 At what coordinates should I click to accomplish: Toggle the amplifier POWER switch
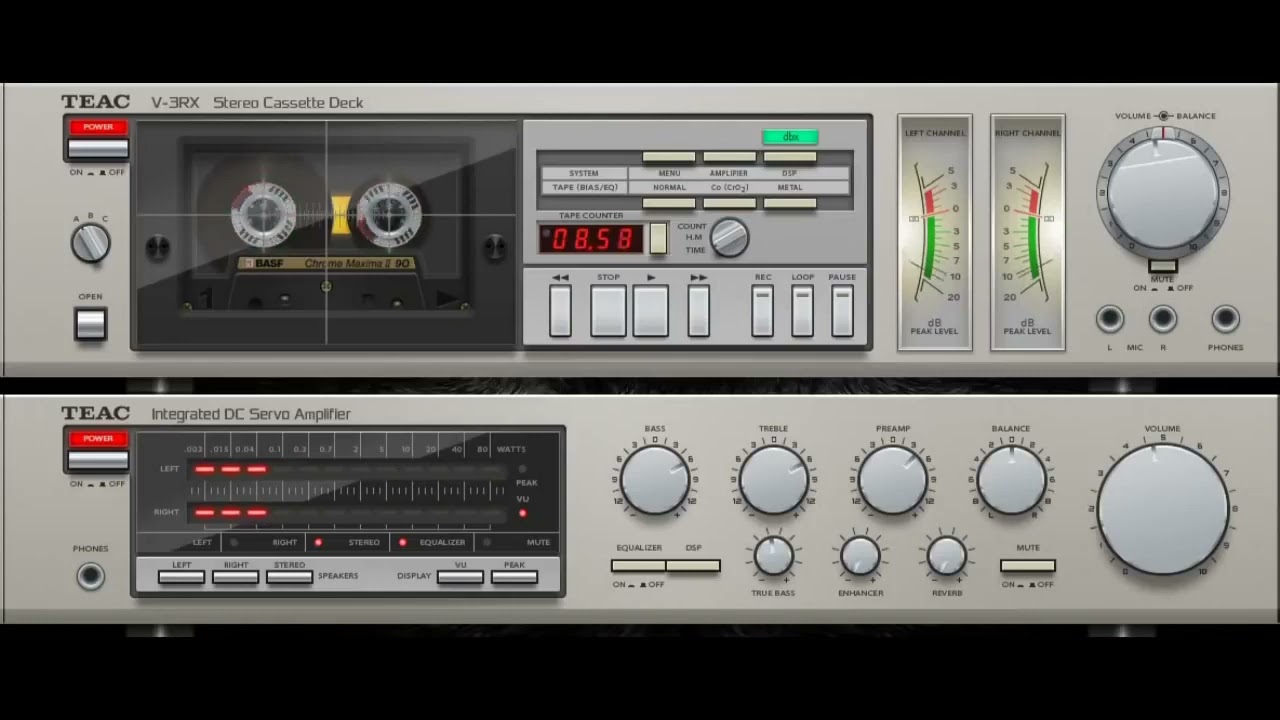(98, 459)
